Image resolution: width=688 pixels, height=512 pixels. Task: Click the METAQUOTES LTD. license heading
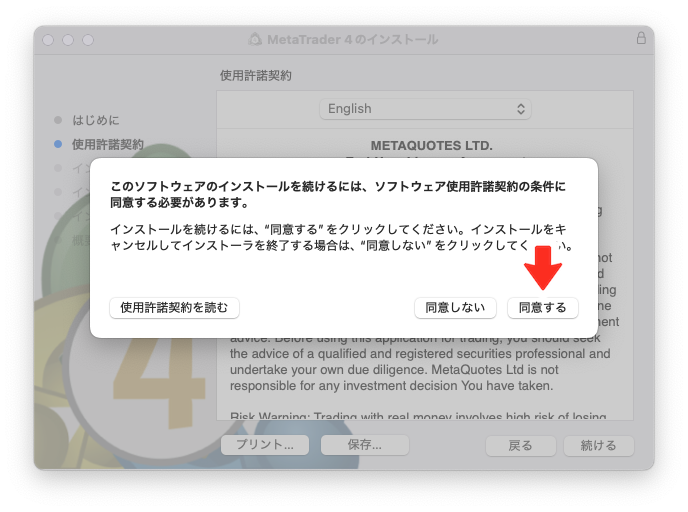tap(431, 146)
